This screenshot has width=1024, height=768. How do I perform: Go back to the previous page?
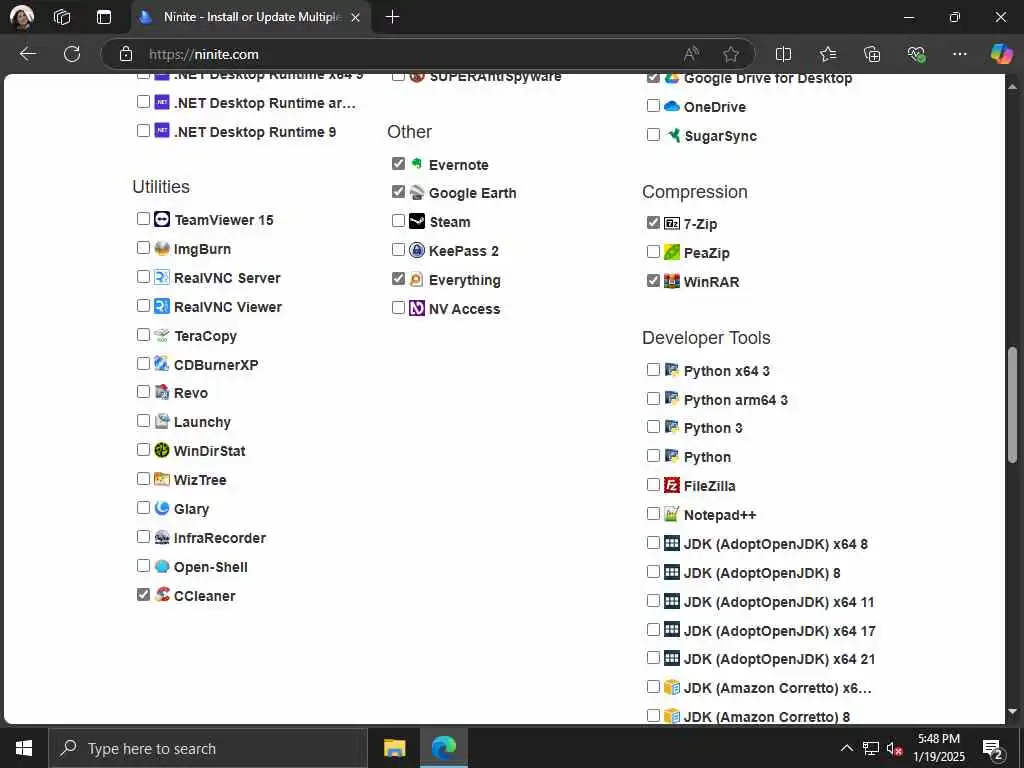(27, 54)
